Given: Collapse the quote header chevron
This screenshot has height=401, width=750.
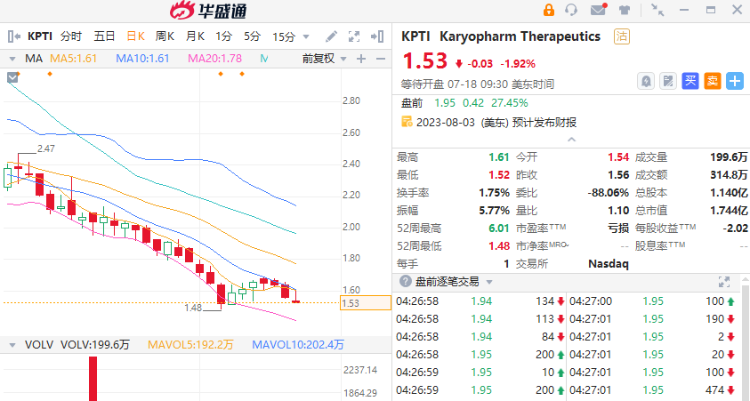Looking at the screenshot, I should pos(571,140).
